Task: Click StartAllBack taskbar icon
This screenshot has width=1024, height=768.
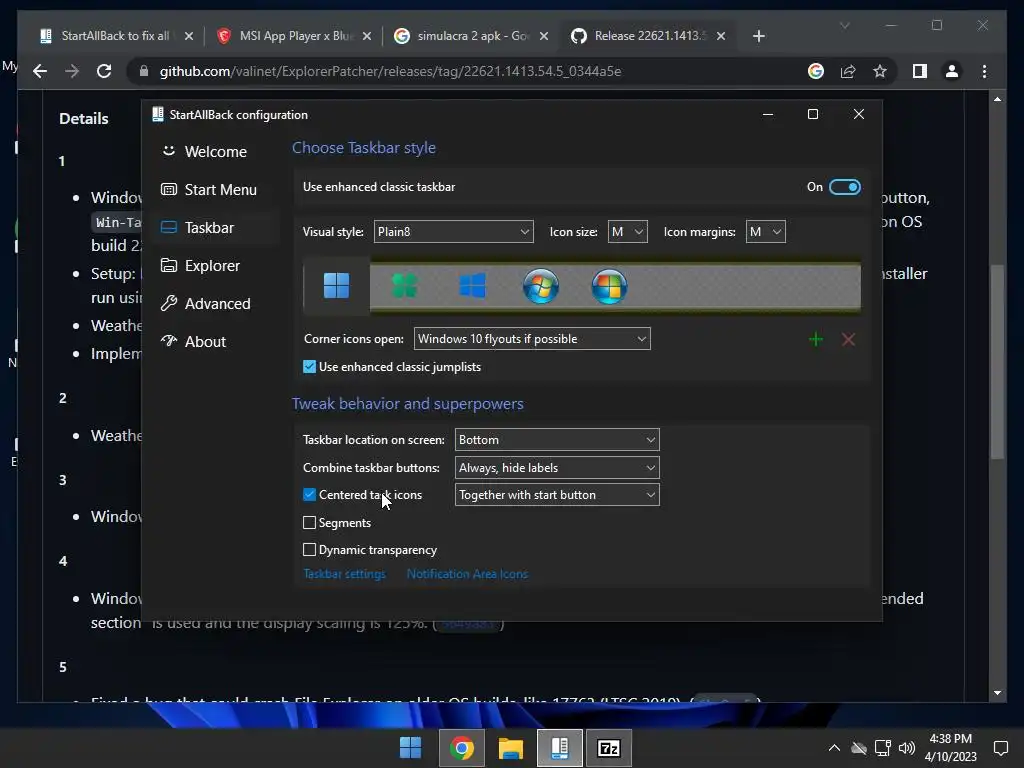Action: (560, 748)
